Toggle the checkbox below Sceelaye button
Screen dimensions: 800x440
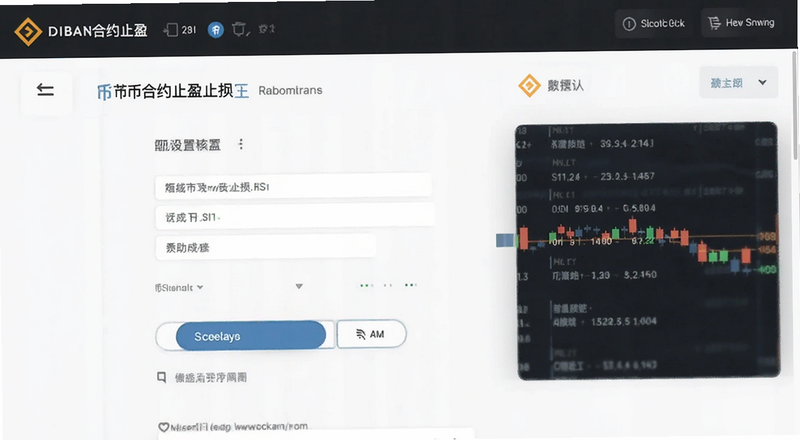pyautogui.click(x=162, y=377)
